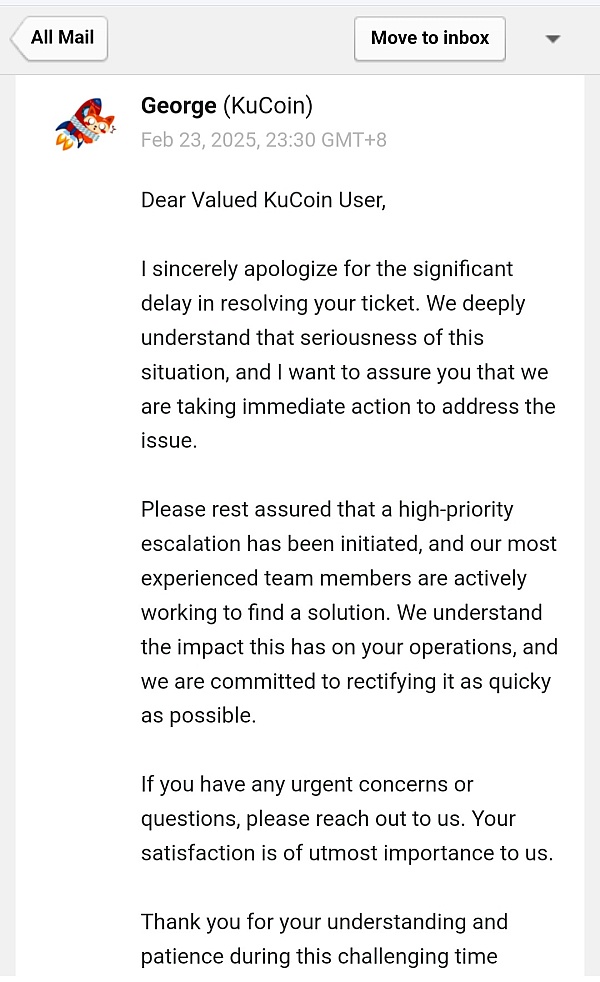Click the line are taking immediate action
The height and width of the screenshot is (982, 600).
(348, 406)
